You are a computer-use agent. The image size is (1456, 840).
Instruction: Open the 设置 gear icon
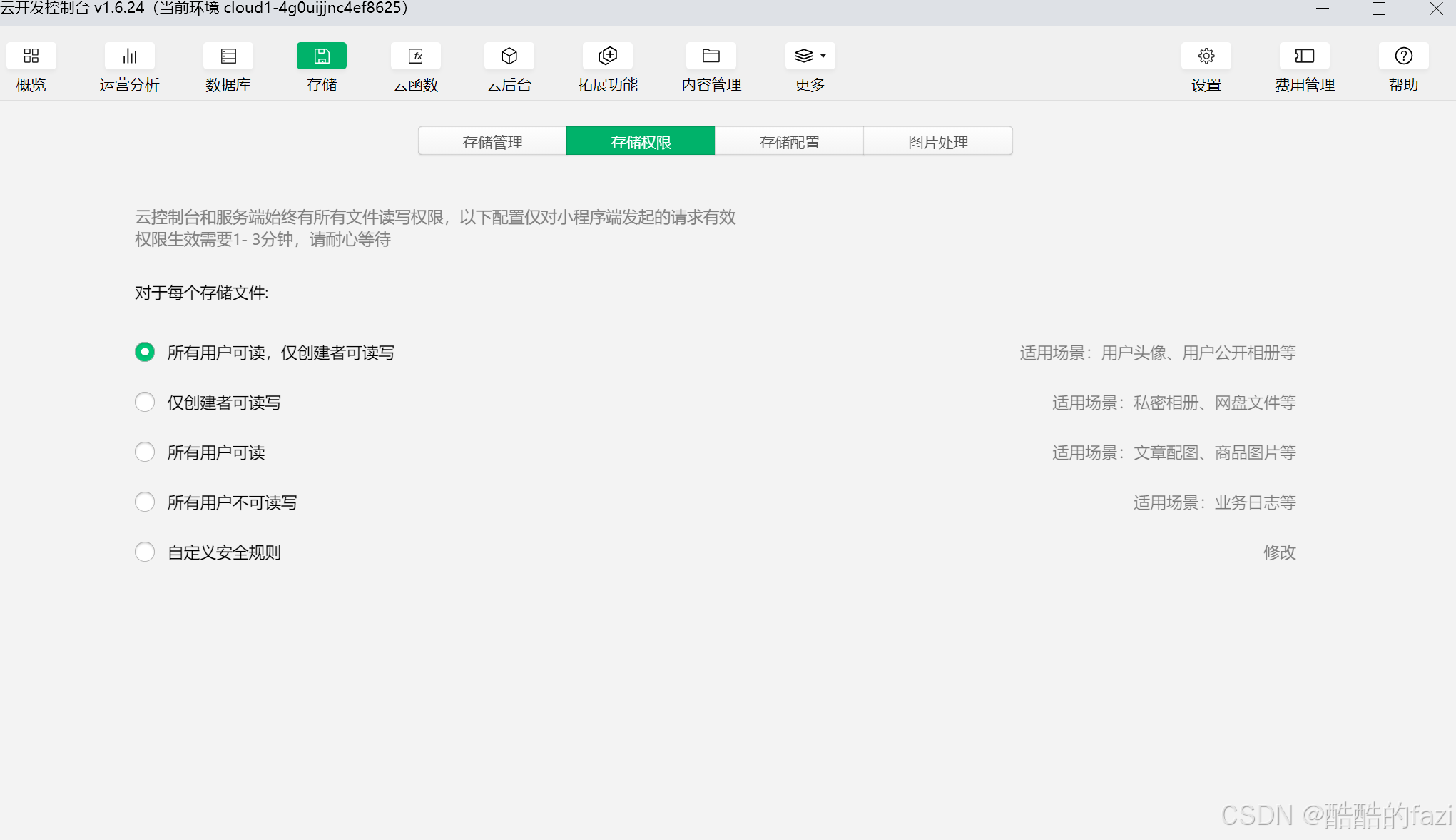(x=1206, y=56)
